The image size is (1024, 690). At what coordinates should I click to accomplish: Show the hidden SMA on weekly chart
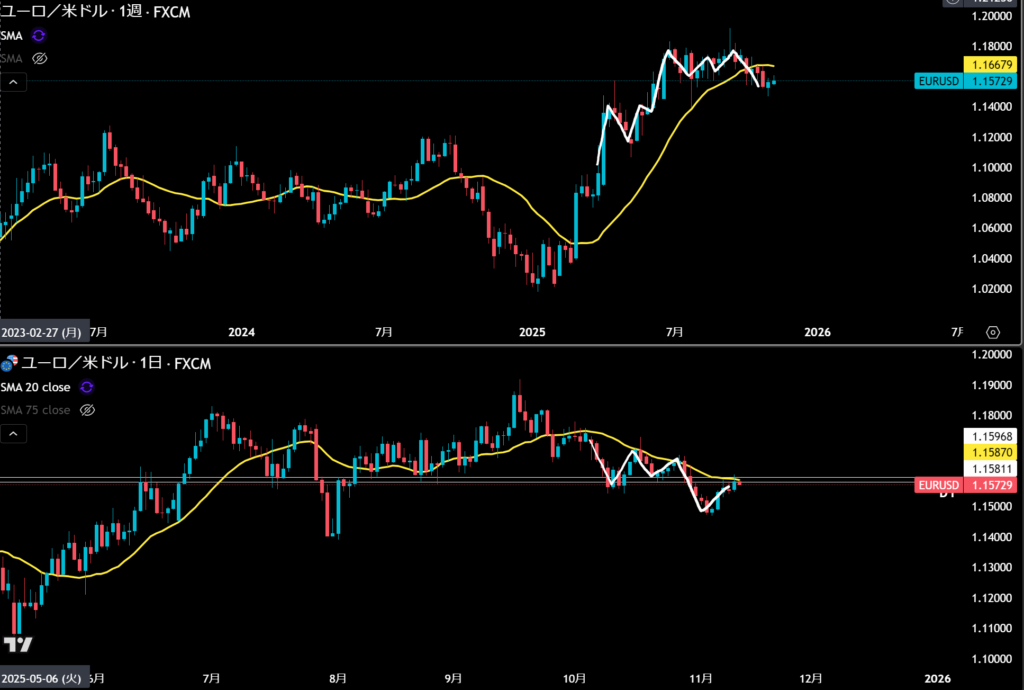(x=40, y=58)
